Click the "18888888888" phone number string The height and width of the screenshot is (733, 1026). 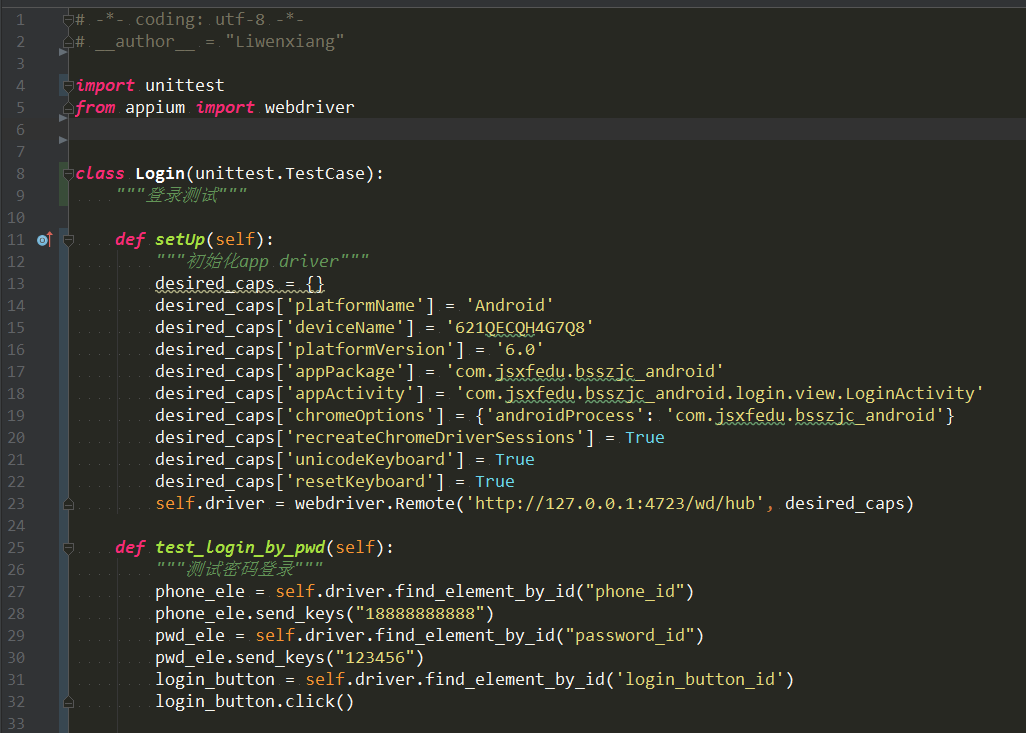coord(419,614)
